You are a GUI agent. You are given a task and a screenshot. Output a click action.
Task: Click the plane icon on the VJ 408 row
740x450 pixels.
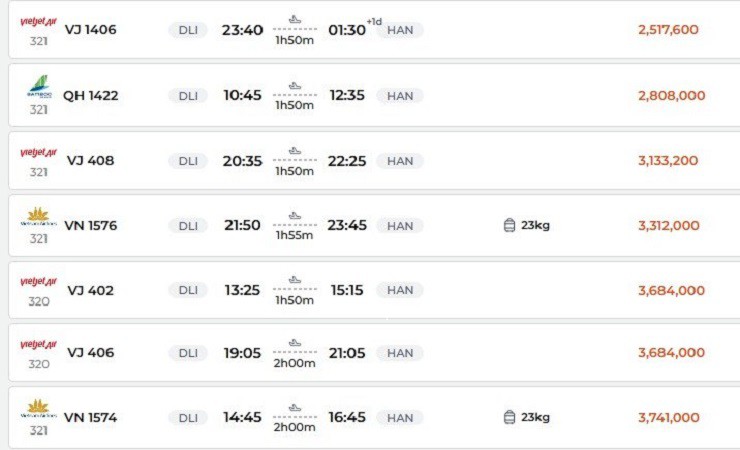point(294,151)
